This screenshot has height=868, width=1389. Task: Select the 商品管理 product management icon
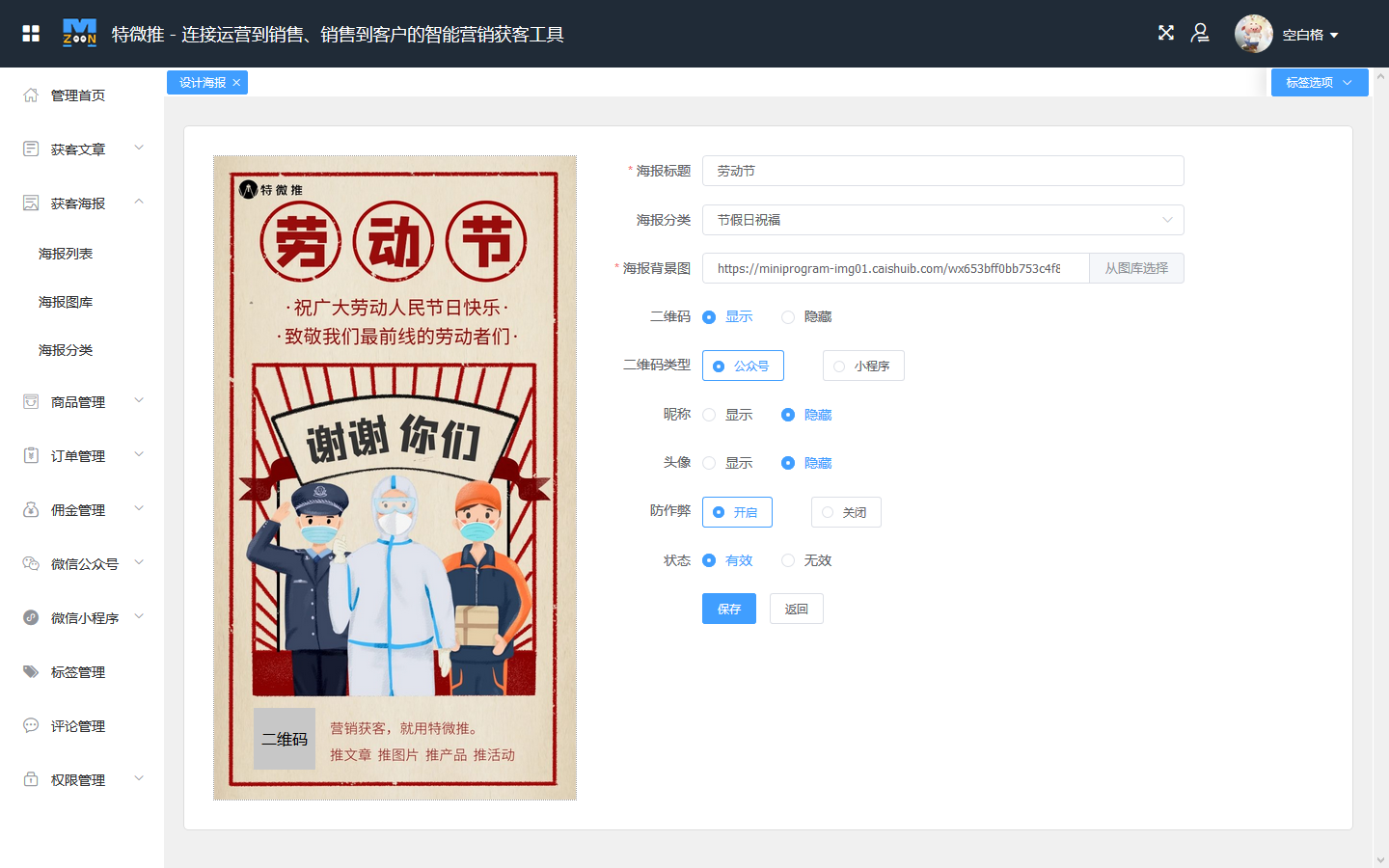pos(29,401)
